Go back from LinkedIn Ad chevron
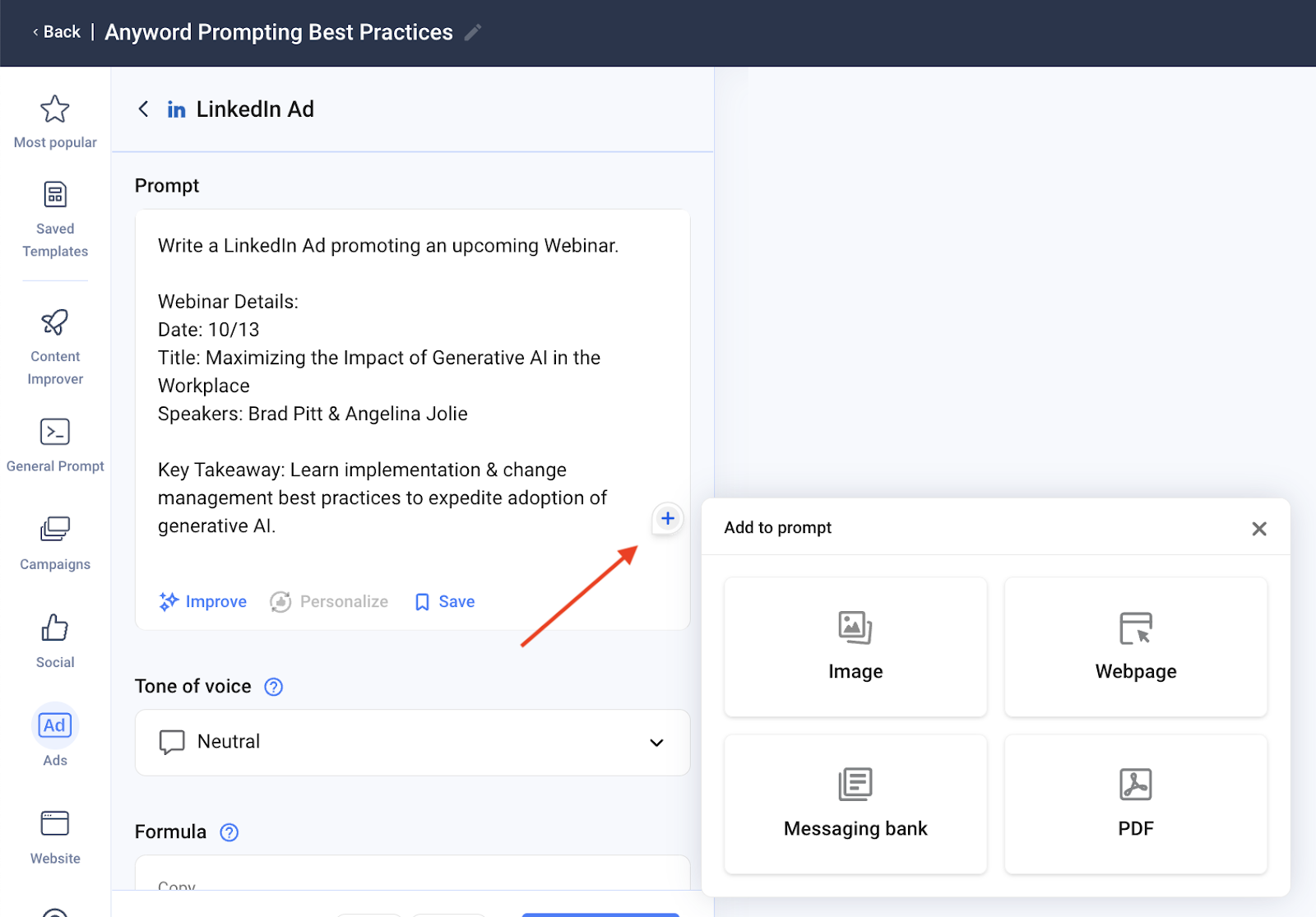Image resolution: width=1316 pixels, height=917 pixels. click(x=143, y=109)
